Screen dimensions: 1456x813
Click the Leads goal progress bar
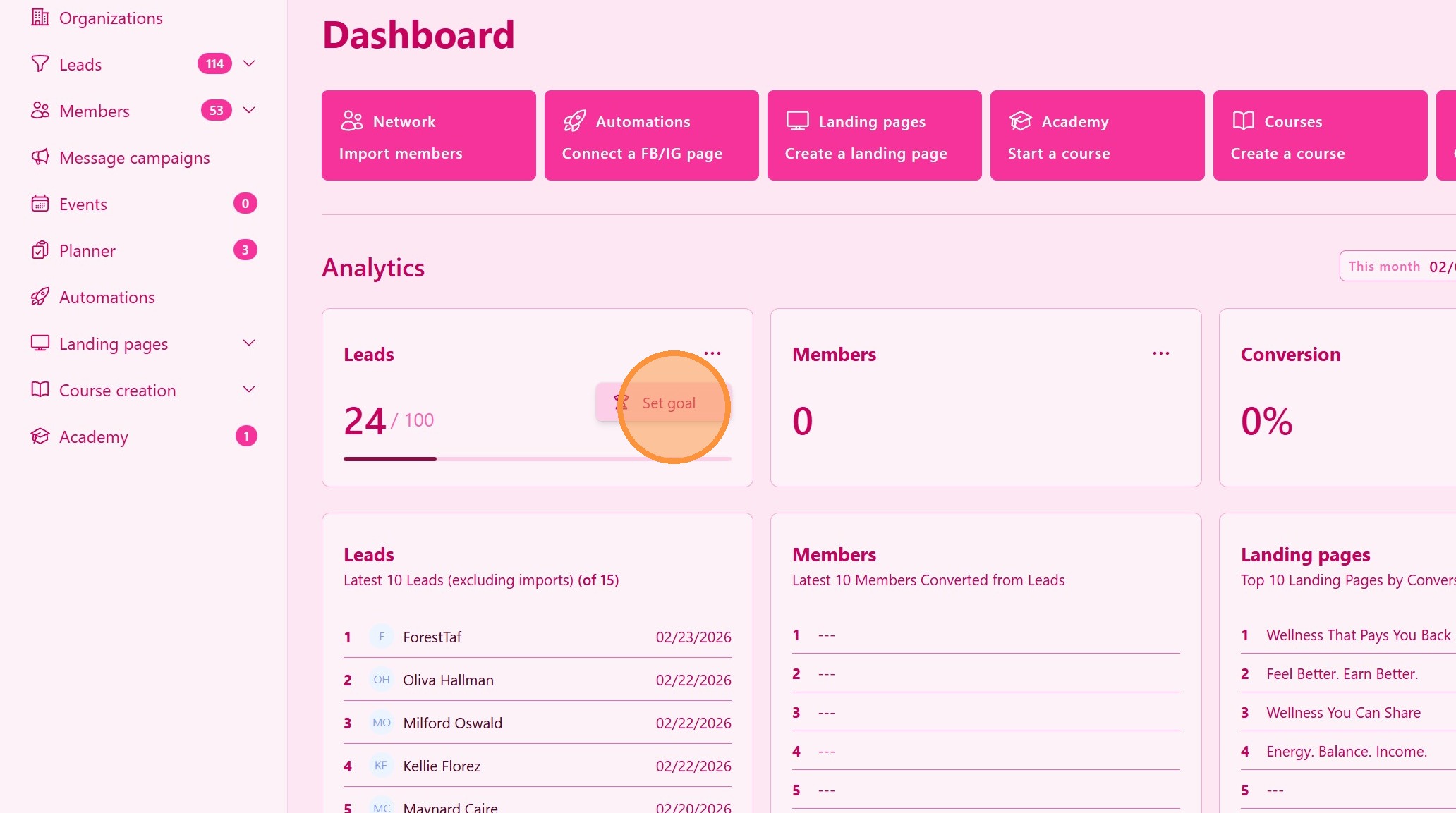pos(537,459)
